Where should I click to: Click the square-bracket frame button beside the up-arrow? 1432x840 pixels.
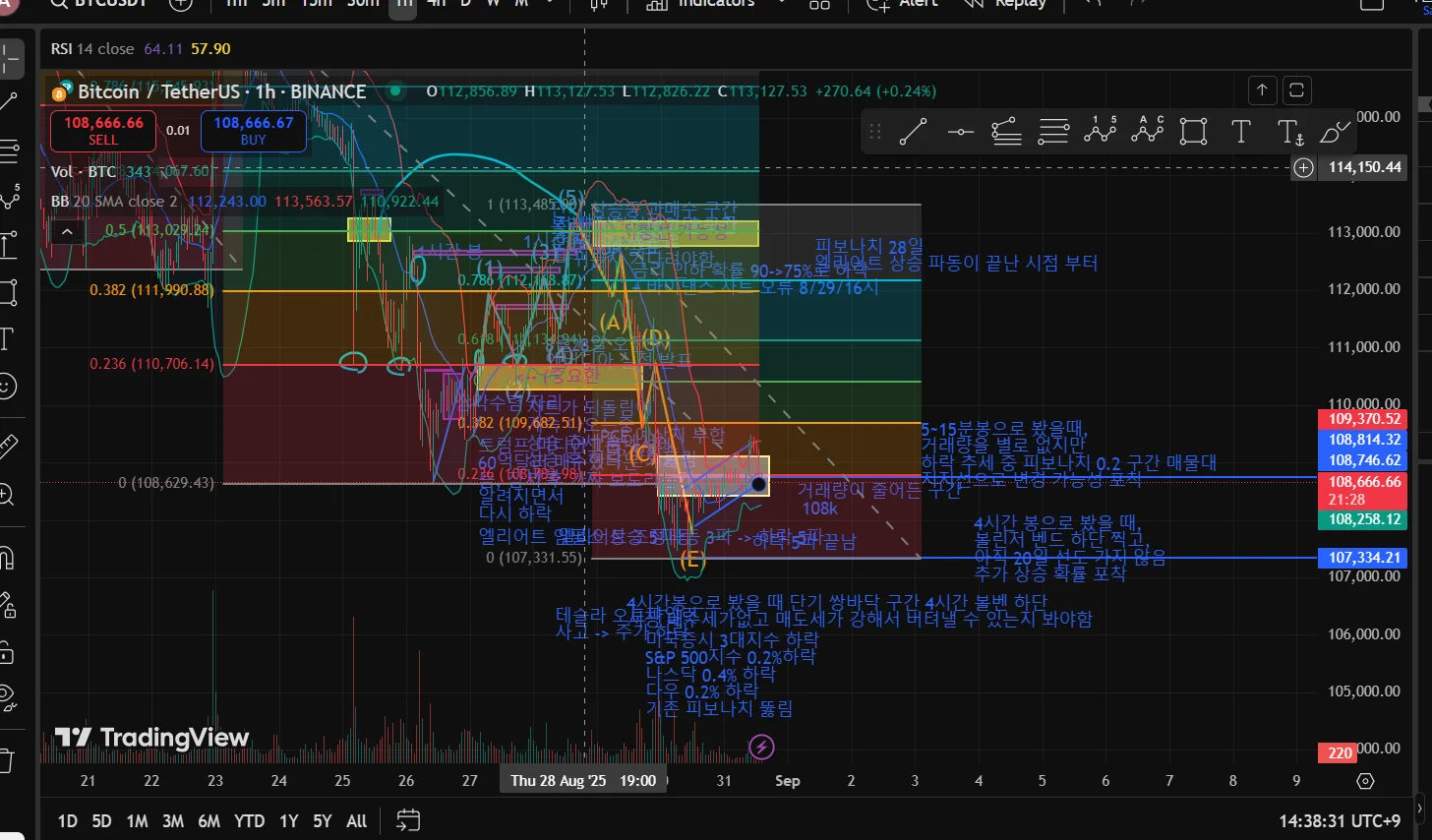click(1296, 90)
